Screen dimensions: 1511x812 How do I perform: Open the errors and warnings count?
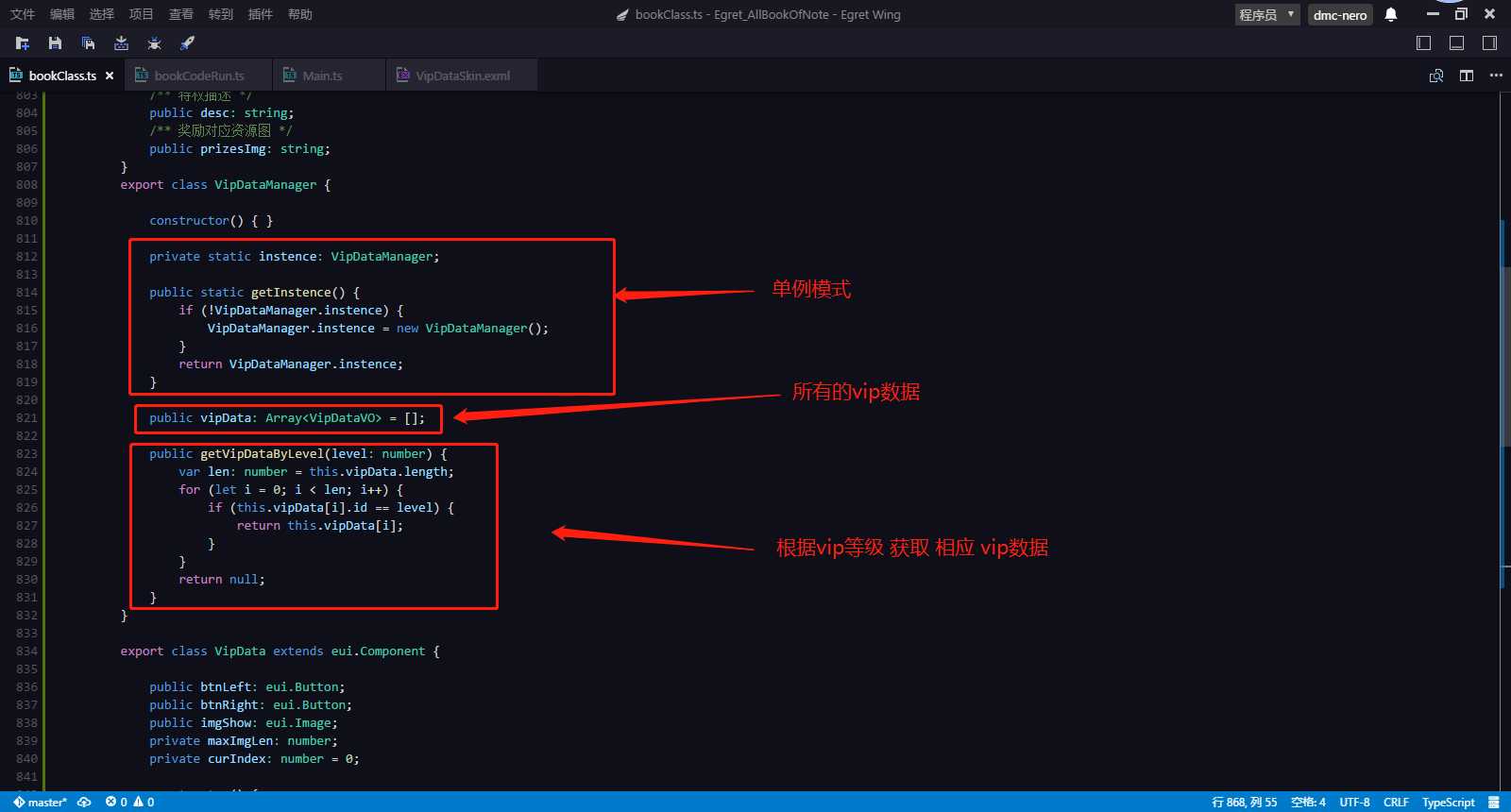(129, 803)
